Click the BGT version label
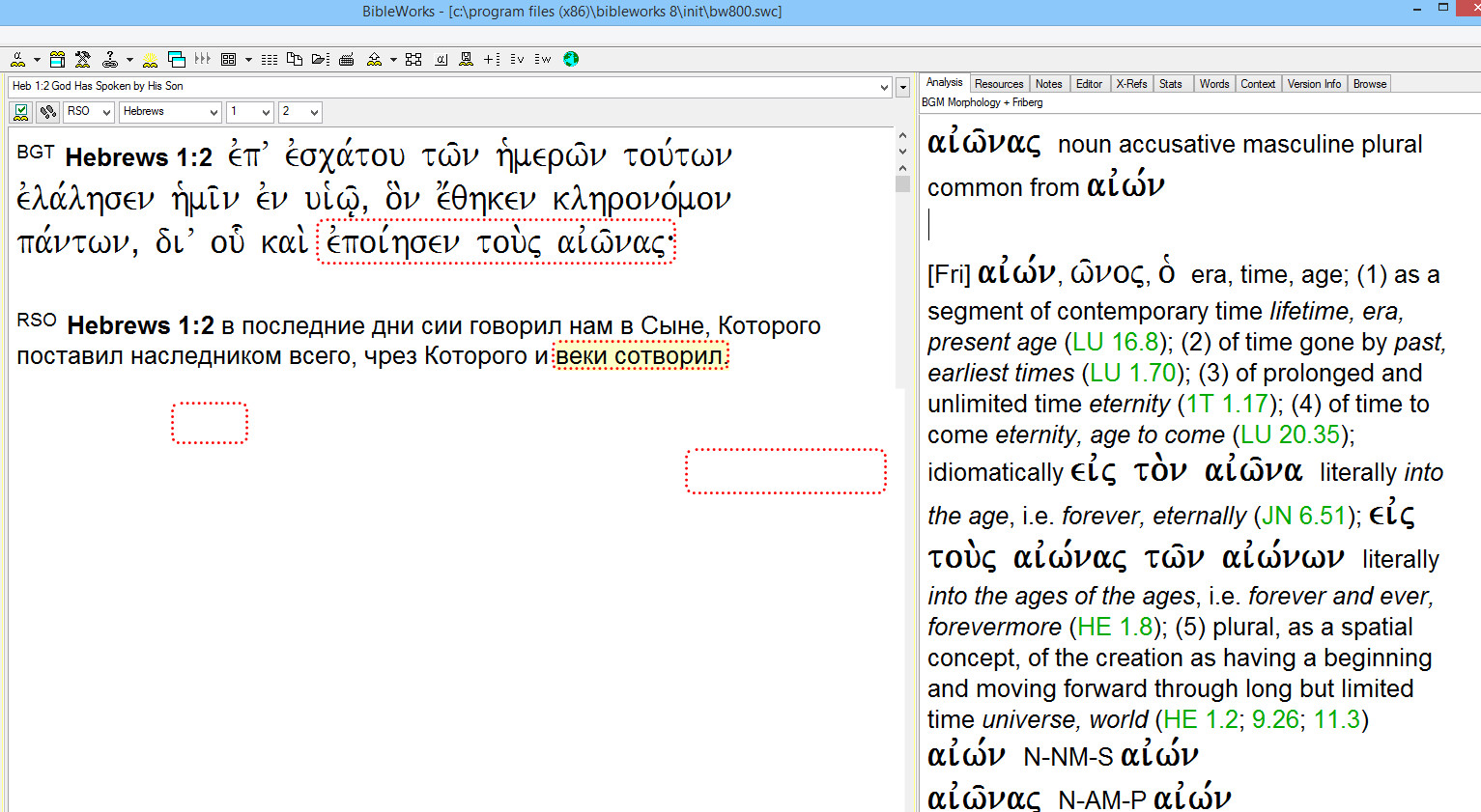 [36, 152]
